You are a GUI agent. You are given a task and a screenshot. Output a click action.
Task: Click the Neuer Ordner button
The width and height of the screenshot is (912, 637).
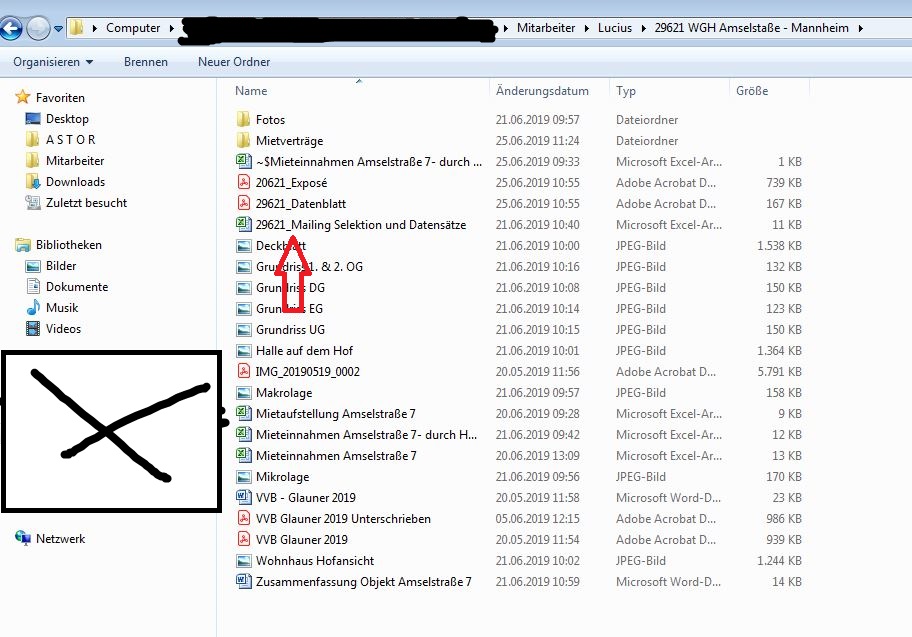[x=234, y=62]
